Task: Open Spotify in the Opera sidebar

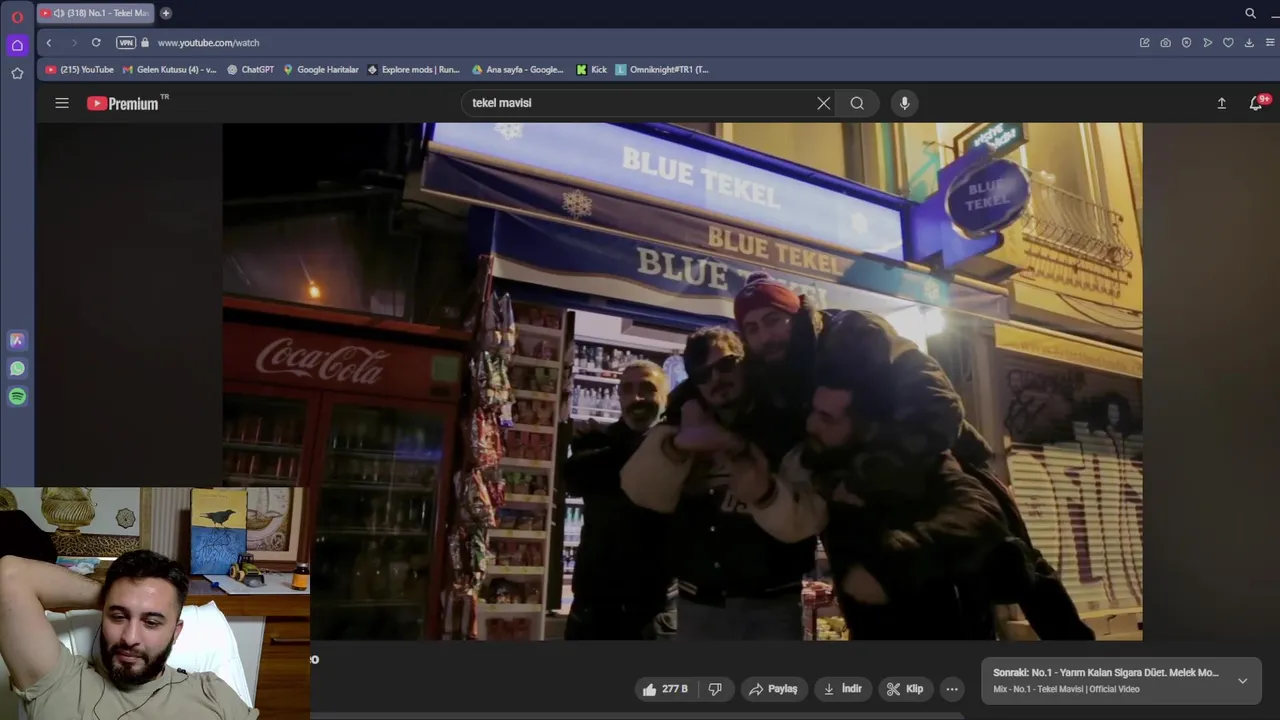Action: [17, 396]
